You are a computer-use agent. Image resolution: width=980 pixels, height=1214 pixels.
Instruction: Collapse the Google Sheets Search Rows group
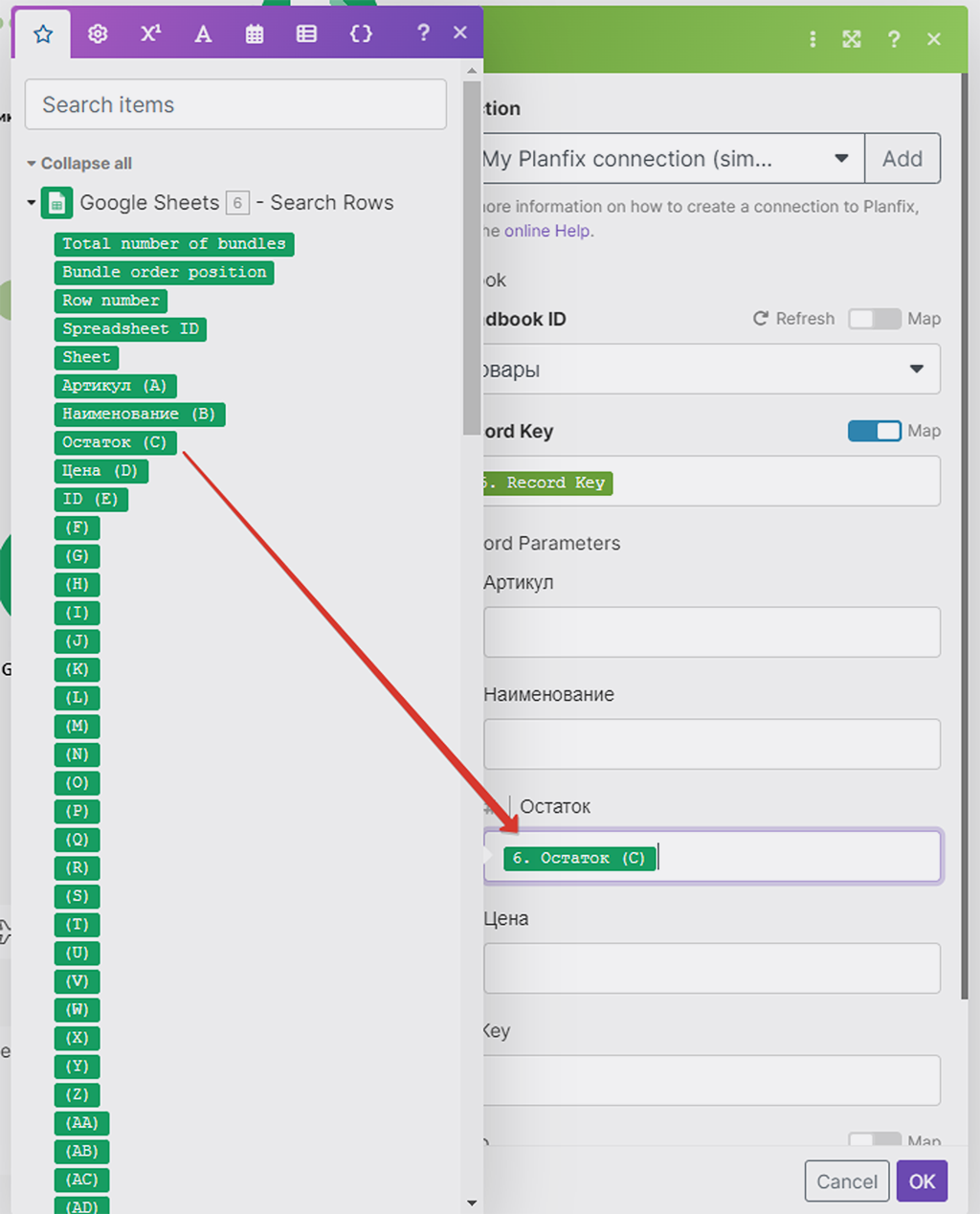pos(32,203)
